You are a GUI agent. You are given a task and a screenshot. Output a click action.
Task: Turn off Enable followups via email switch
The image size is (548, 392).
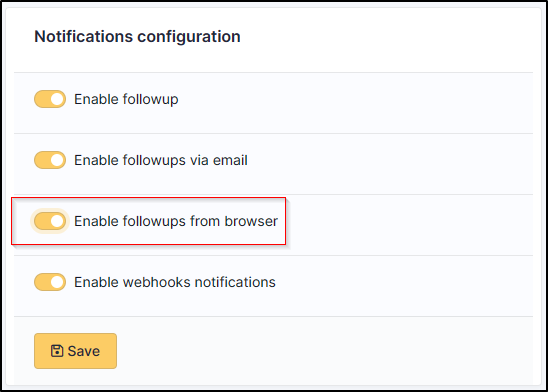pyautogui.click(x=50, y=160)
